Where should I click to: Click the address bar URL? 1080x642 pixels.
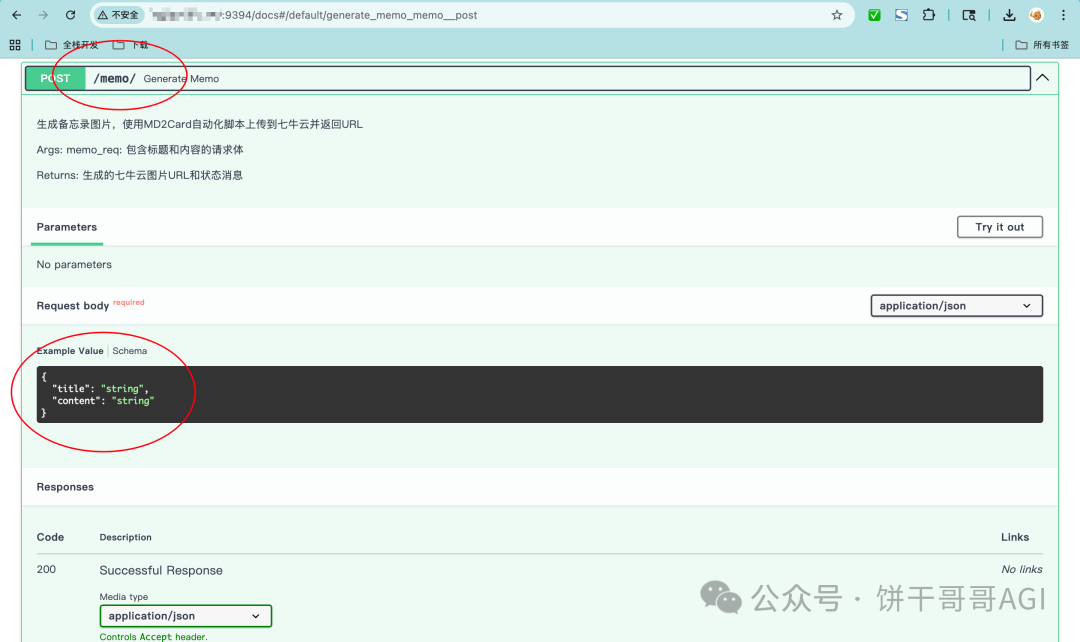pyautogui.click(x=314, y=15)
